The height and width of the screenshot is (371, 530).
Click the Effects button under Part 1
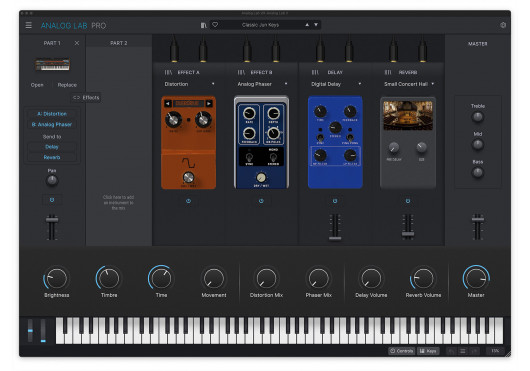[86, 98]
